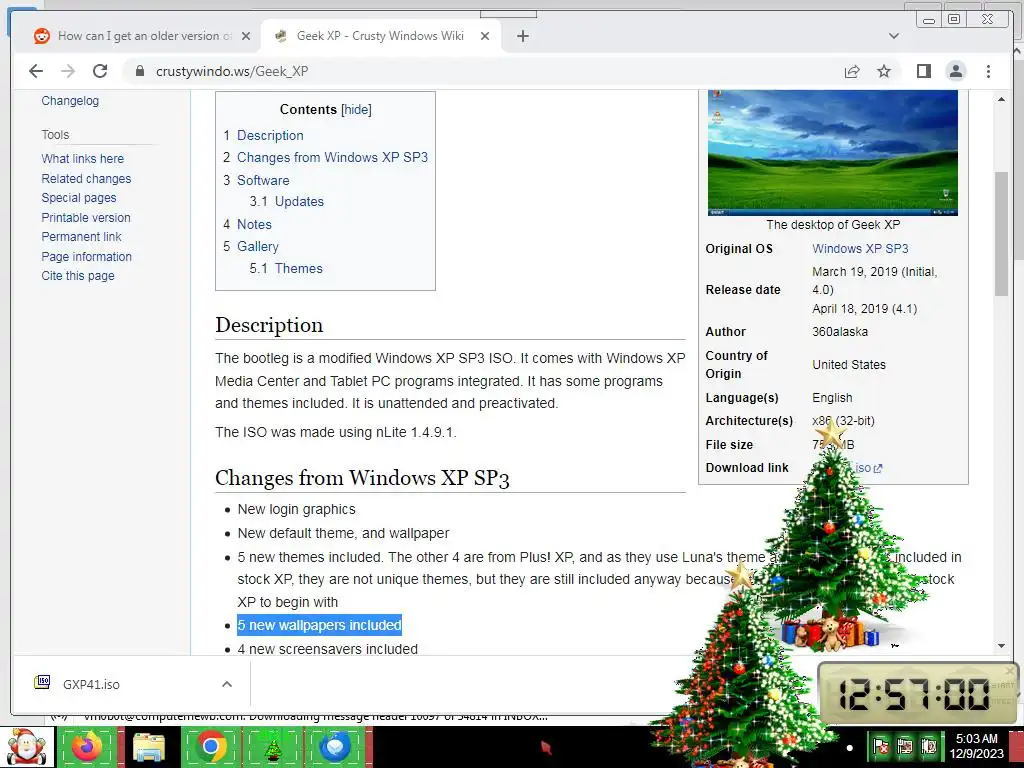Launch Firefox from the taskbar
Screen dimensions: 1024x768
(87, 746)
